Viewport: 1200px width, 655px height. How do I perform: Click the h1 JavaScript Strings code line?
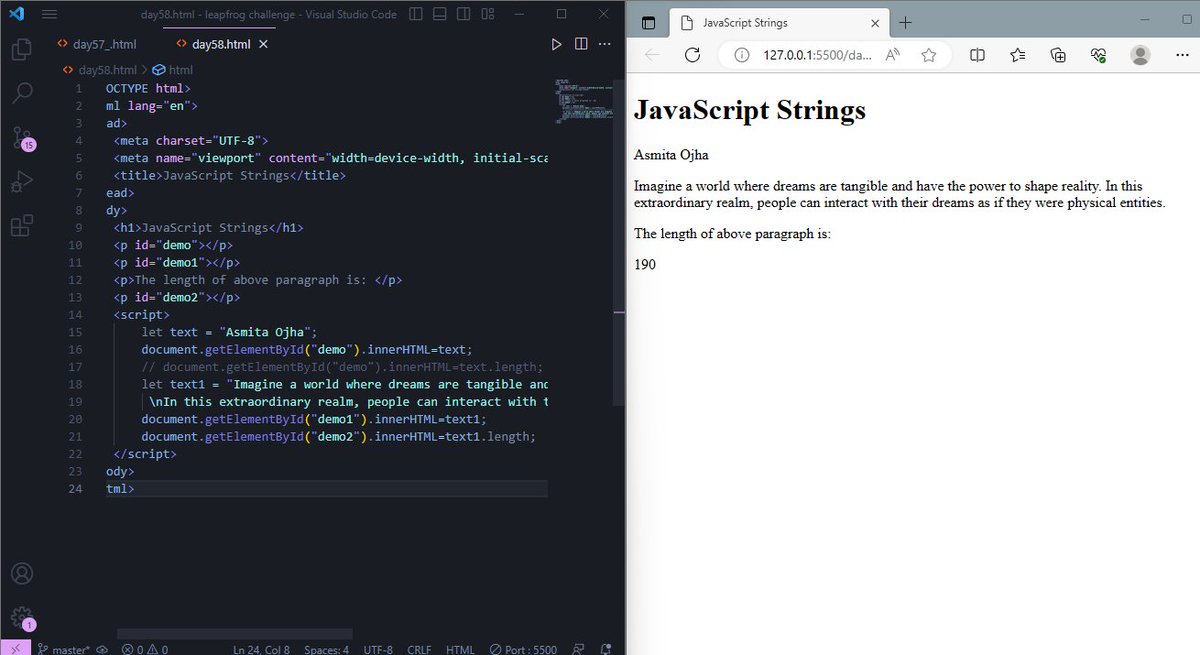point(208,227)
